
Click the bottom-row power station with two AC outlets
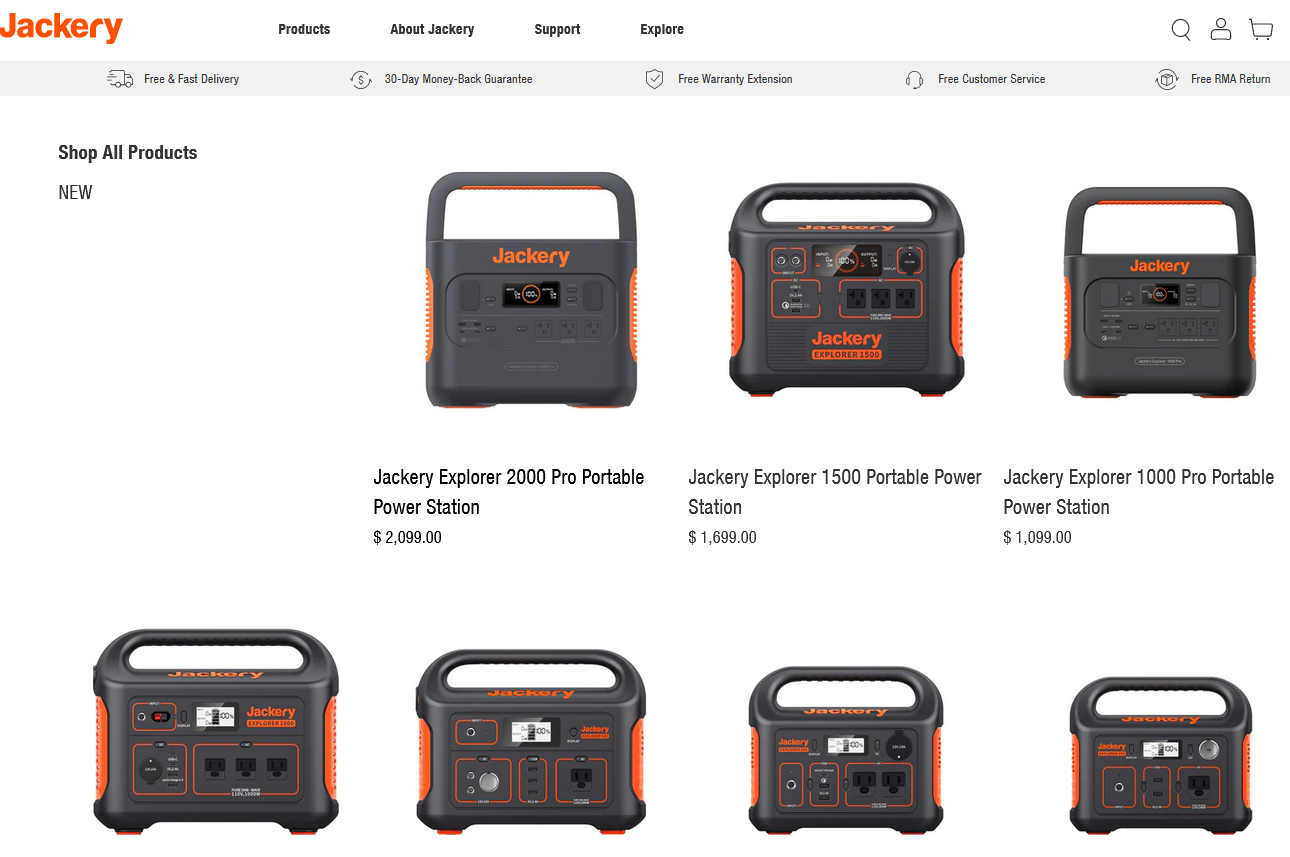click(847, 749)
